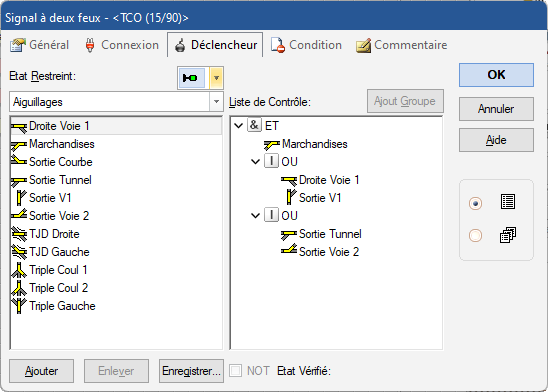Collapse the first OU group
The width and height of the screenshot is (548, 392).
click(256, 162)
